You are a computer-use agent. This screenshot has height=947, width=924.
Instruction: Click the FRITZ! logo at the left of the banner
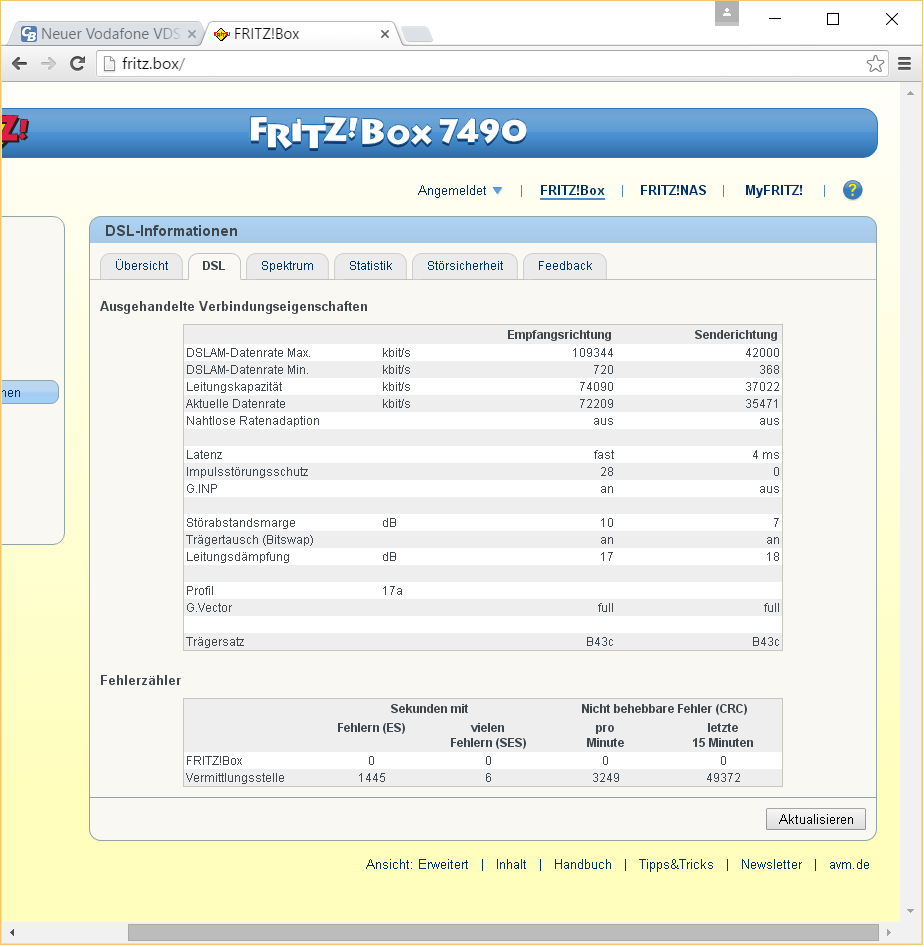(x=15, y=131)
